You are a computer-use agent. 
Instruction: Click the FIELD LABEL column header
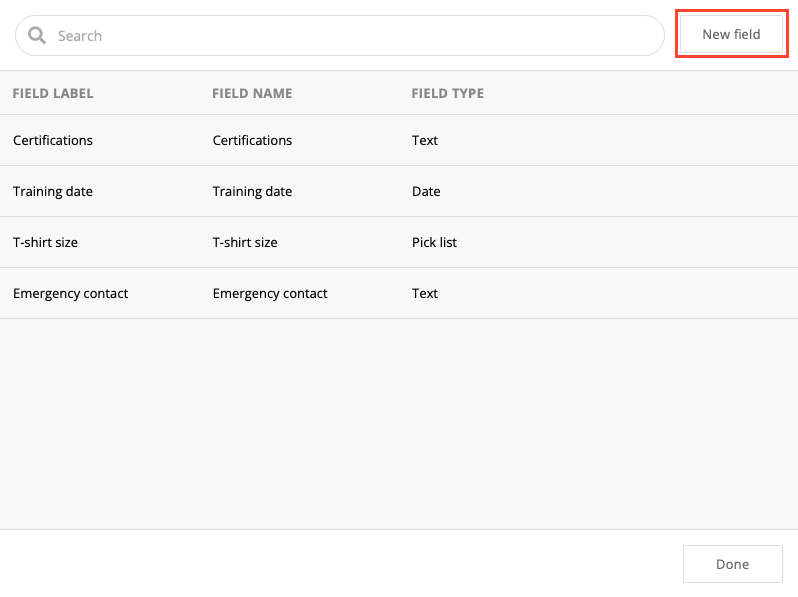53,93
